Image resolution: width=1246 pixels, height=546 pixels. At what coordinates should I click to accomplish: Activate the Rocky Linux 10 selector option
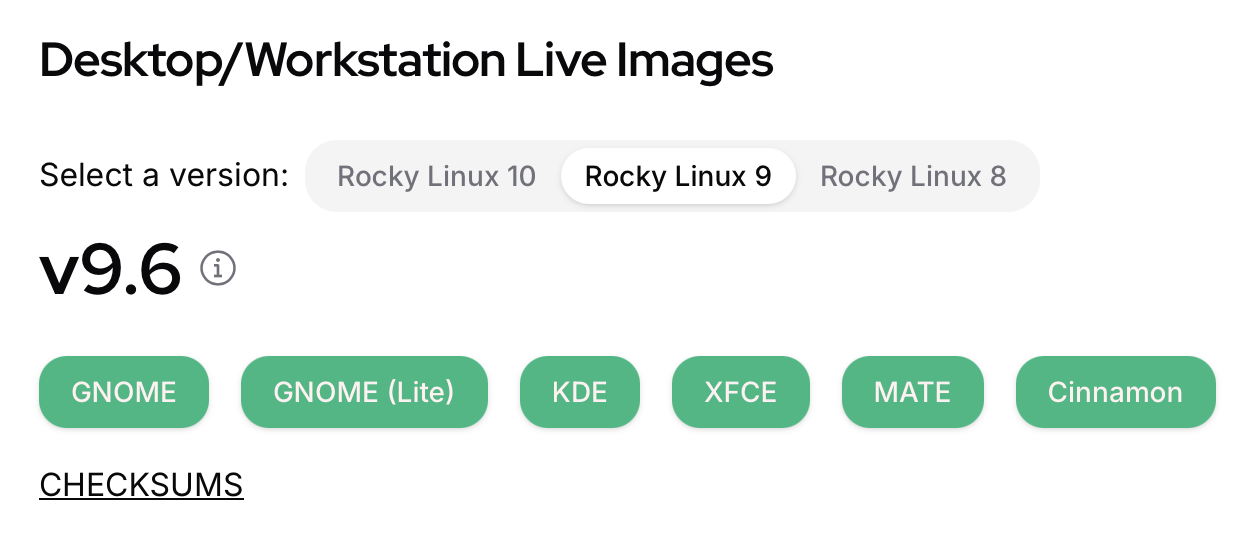436,177
